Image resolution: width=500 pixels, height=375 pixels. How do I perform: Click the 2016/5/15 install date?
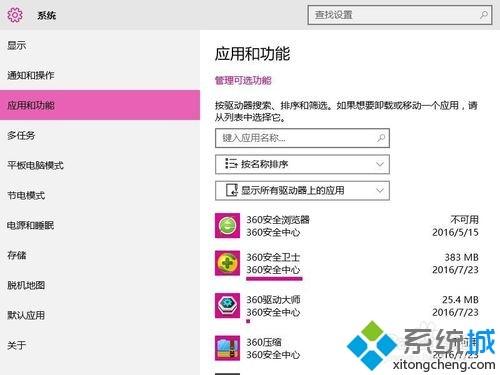(455, 232)
